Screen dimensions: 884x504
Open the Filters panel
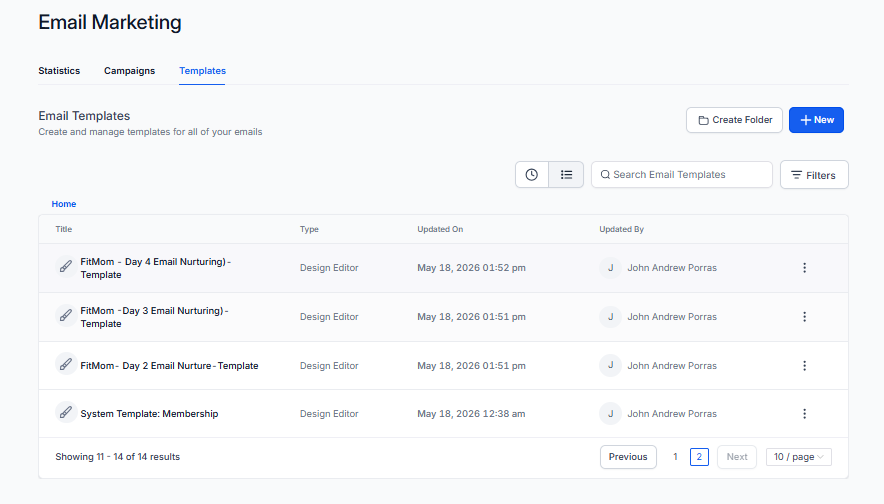(x=814, y=175)
